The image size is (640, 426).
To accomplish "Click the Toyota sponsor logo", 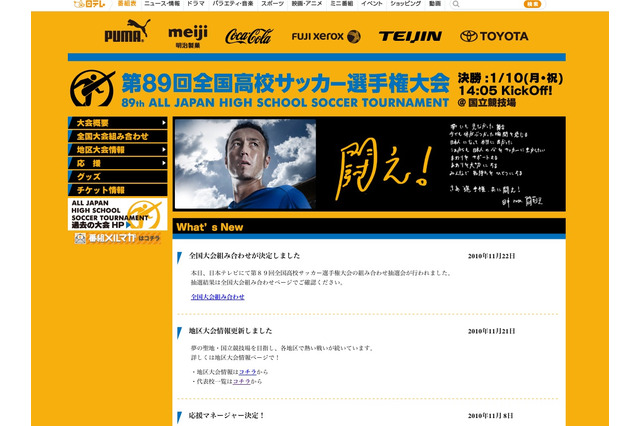I will pos(494,36).
